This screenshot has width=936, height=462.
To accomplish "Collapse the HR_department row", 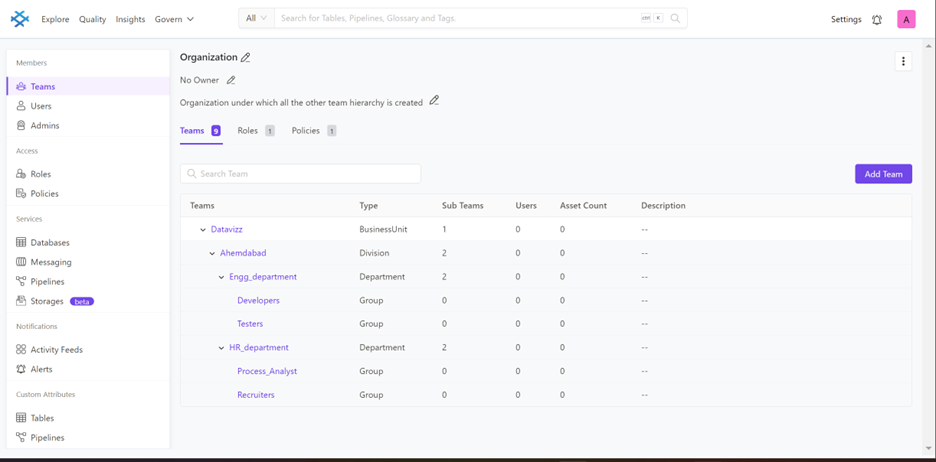I will pos(221,348).
